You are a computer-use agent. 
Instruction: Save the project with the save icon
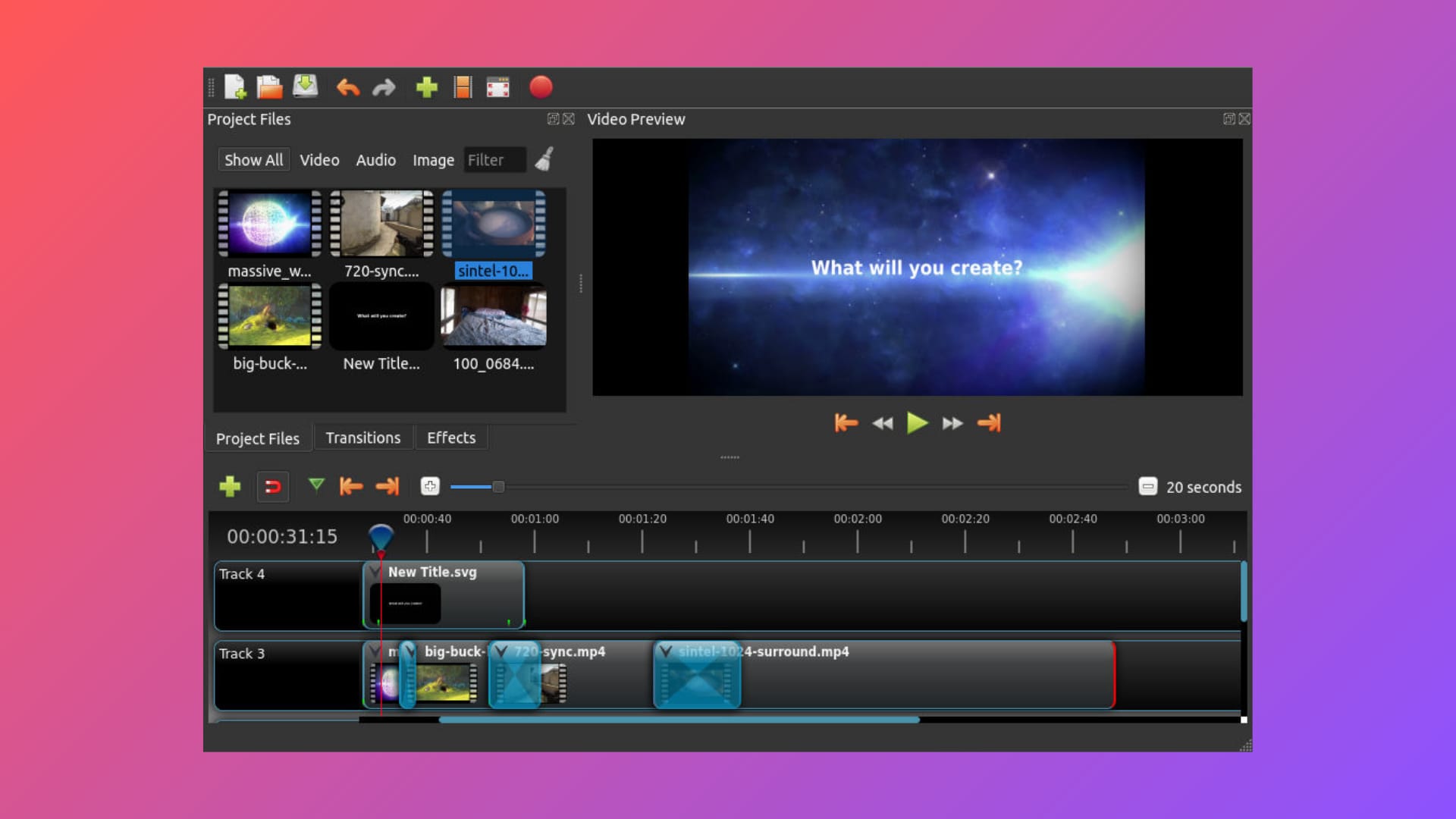305,86
